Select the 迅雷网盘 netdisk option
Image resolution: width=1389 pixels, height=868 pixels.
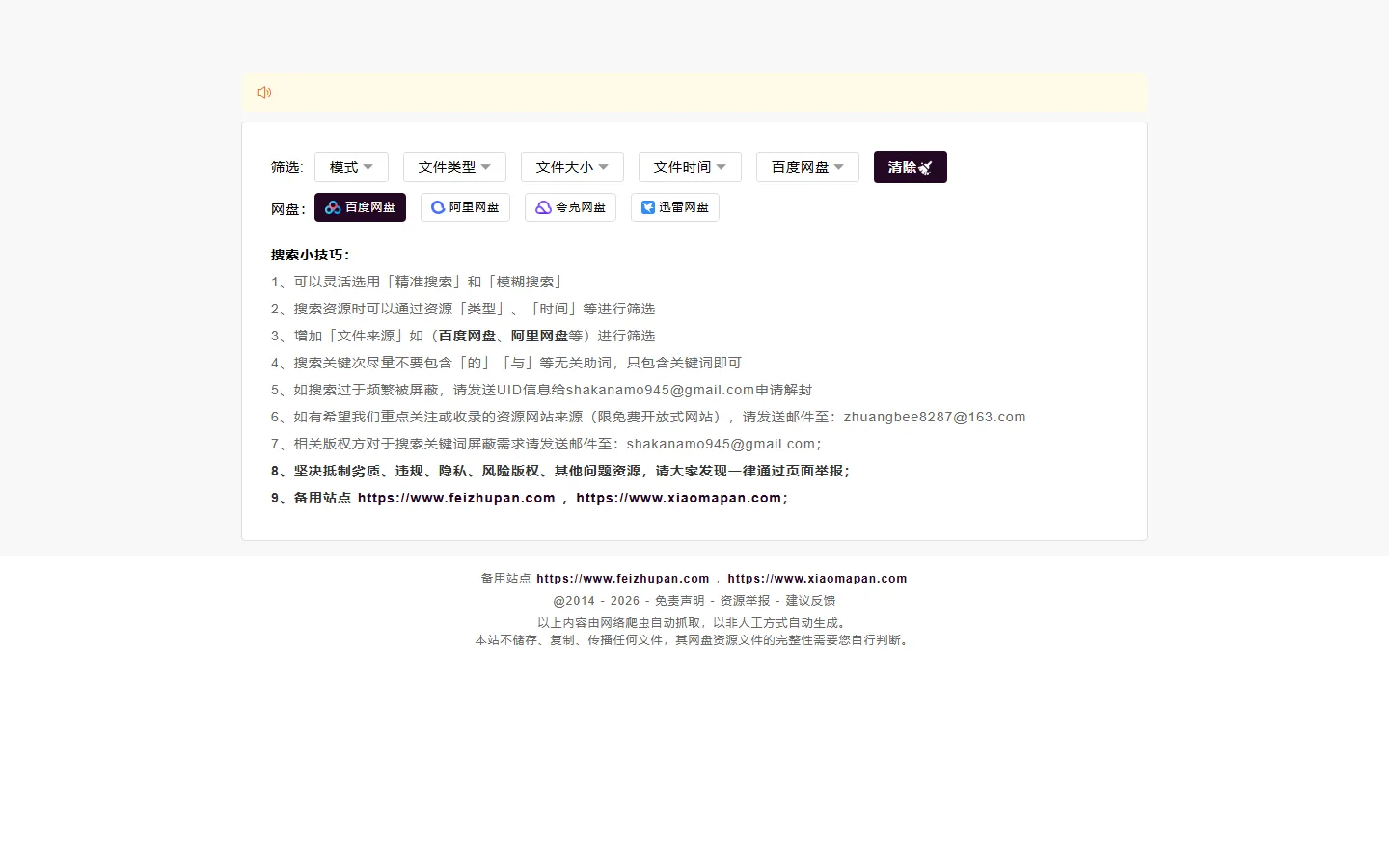(x=675, y=207)
